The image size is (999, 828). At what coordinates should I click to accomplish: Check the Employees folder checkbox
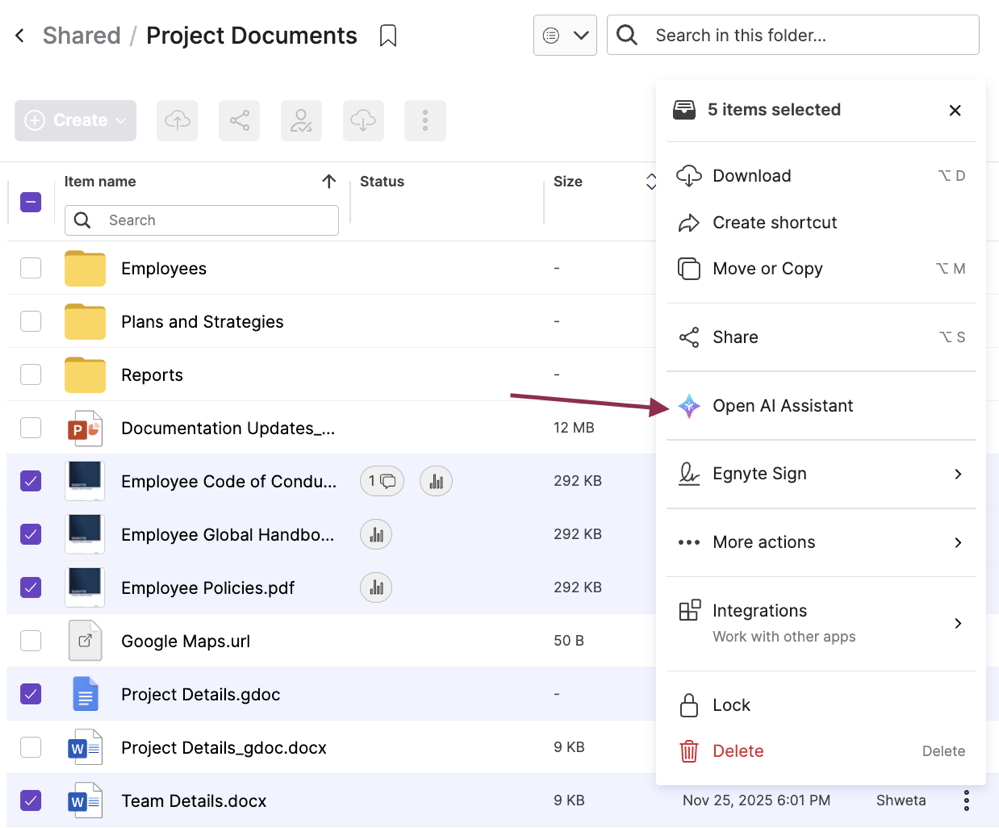(x=31, y=268)
